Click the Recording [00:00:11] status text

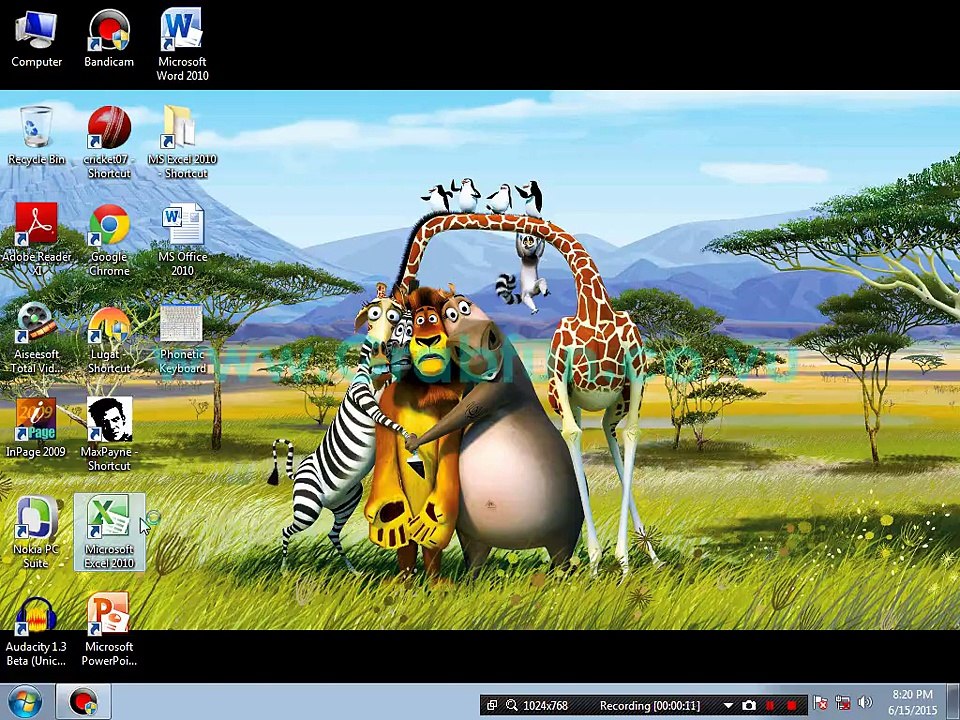pyautogui.click(x=650, y=705)
